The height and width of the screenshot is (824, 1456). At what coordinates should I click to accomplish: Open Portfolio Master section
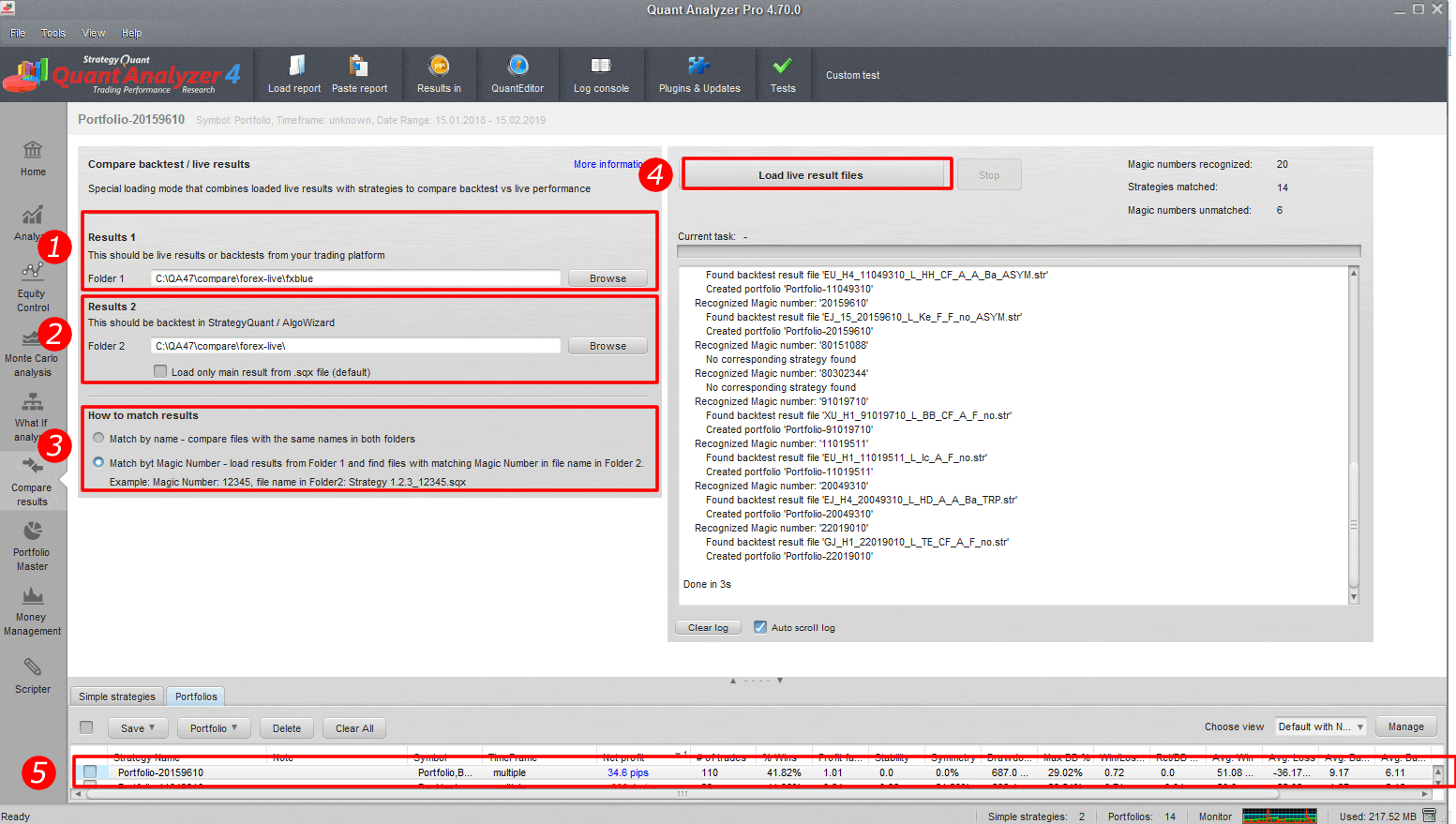[32, 547]
